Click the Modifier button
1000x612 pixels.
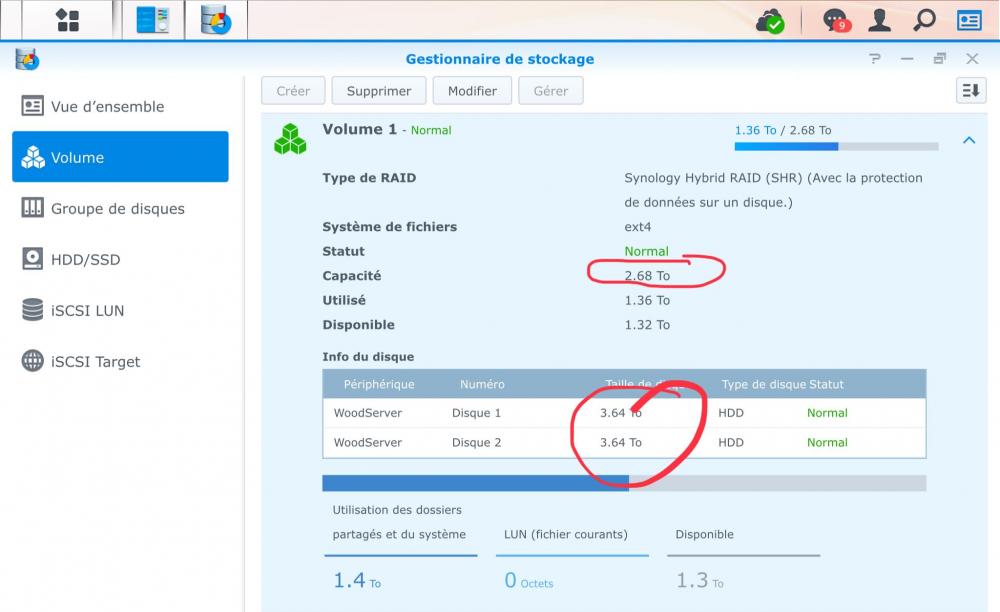coord(472,91)
